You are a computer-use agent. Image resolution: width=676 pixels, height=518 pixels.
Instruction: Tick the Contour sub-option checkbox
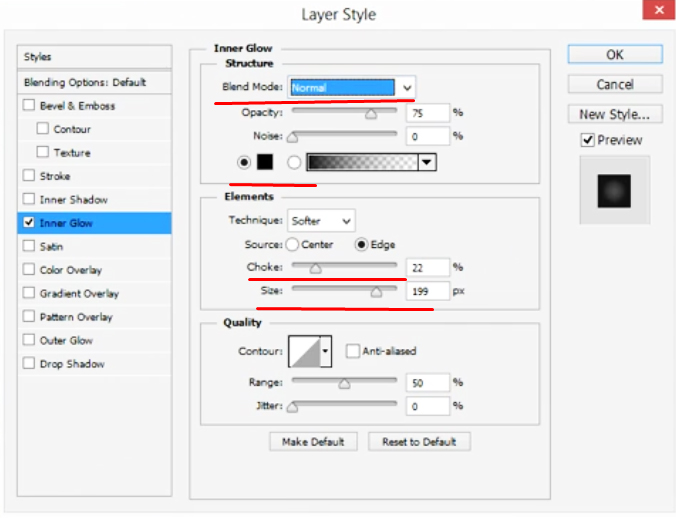[43, 128]
